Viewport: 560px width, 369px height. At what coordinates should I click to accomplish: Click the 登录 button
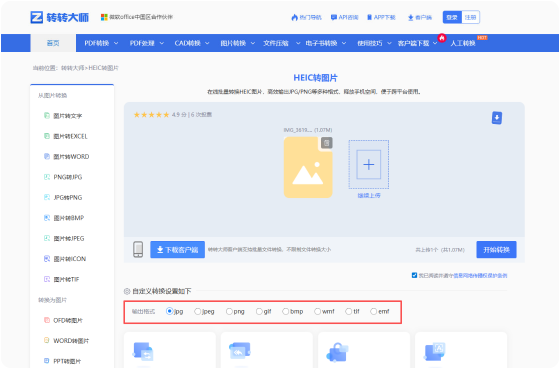[x=452, y=17]
